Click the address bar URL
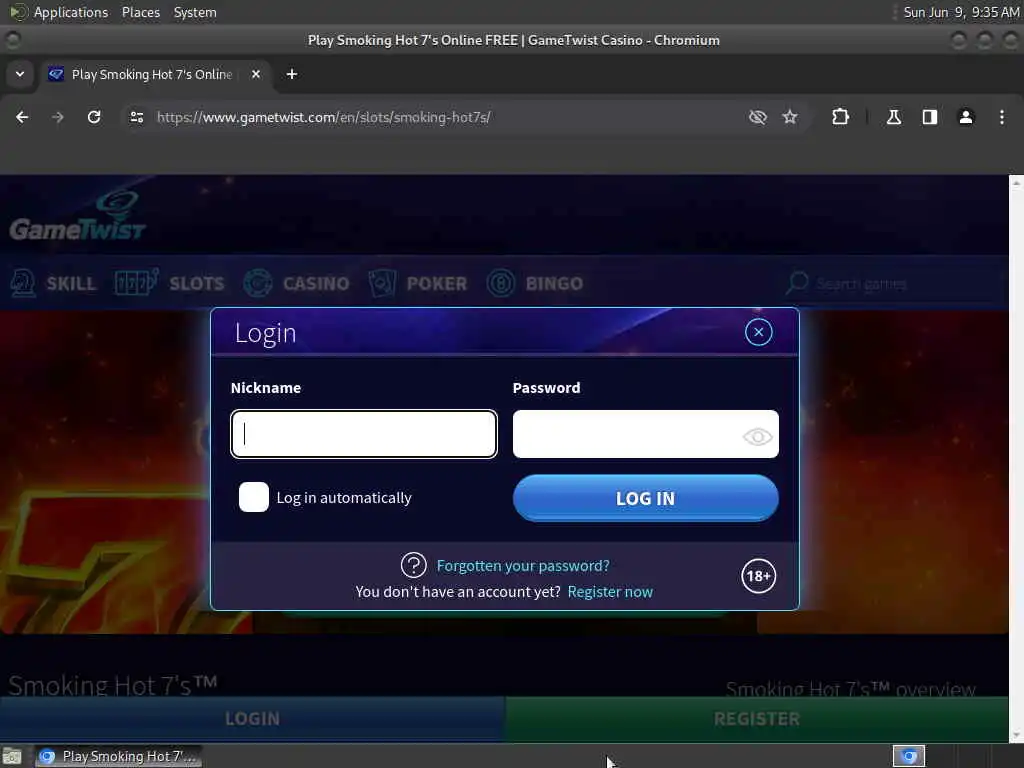The image size is (1024, 768). [323, 118]
